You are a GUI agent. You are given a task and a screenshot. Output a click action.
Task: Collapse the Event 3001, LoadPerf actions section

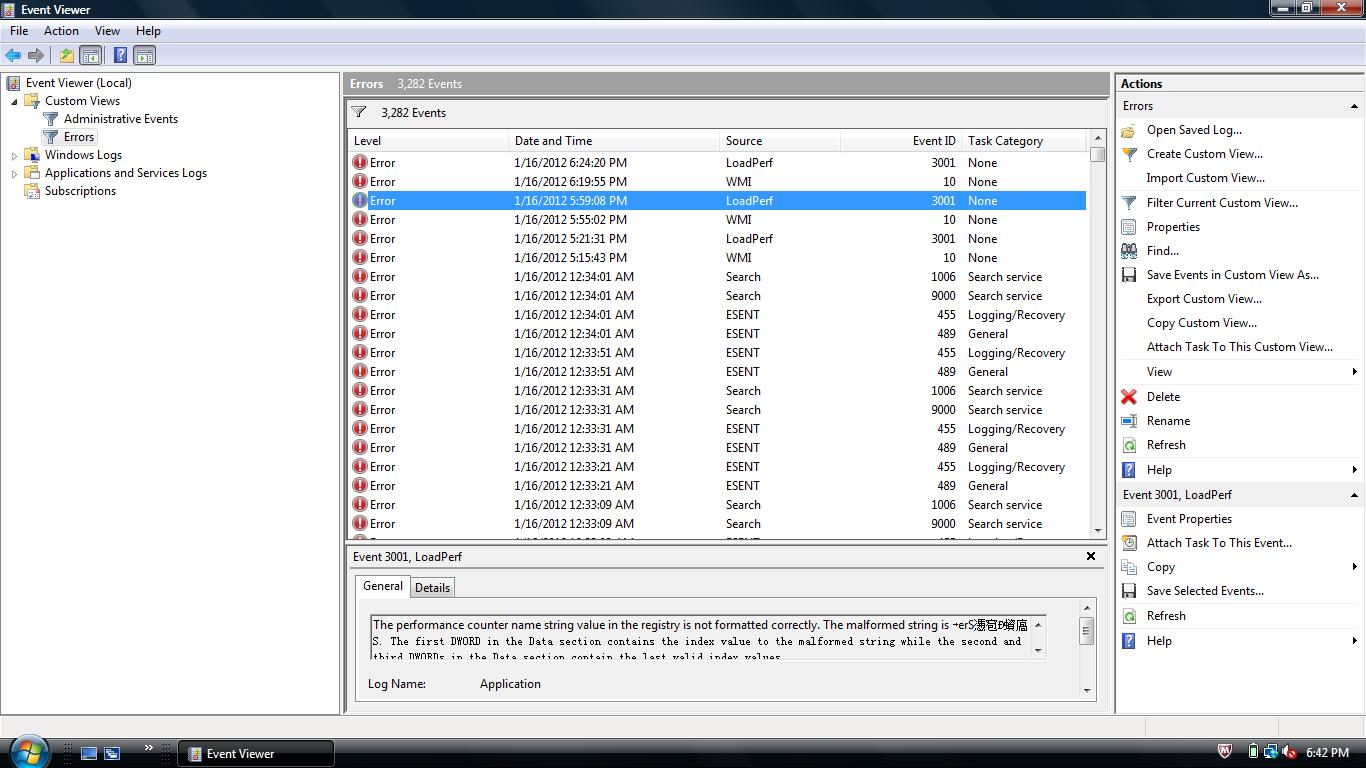1354,495
